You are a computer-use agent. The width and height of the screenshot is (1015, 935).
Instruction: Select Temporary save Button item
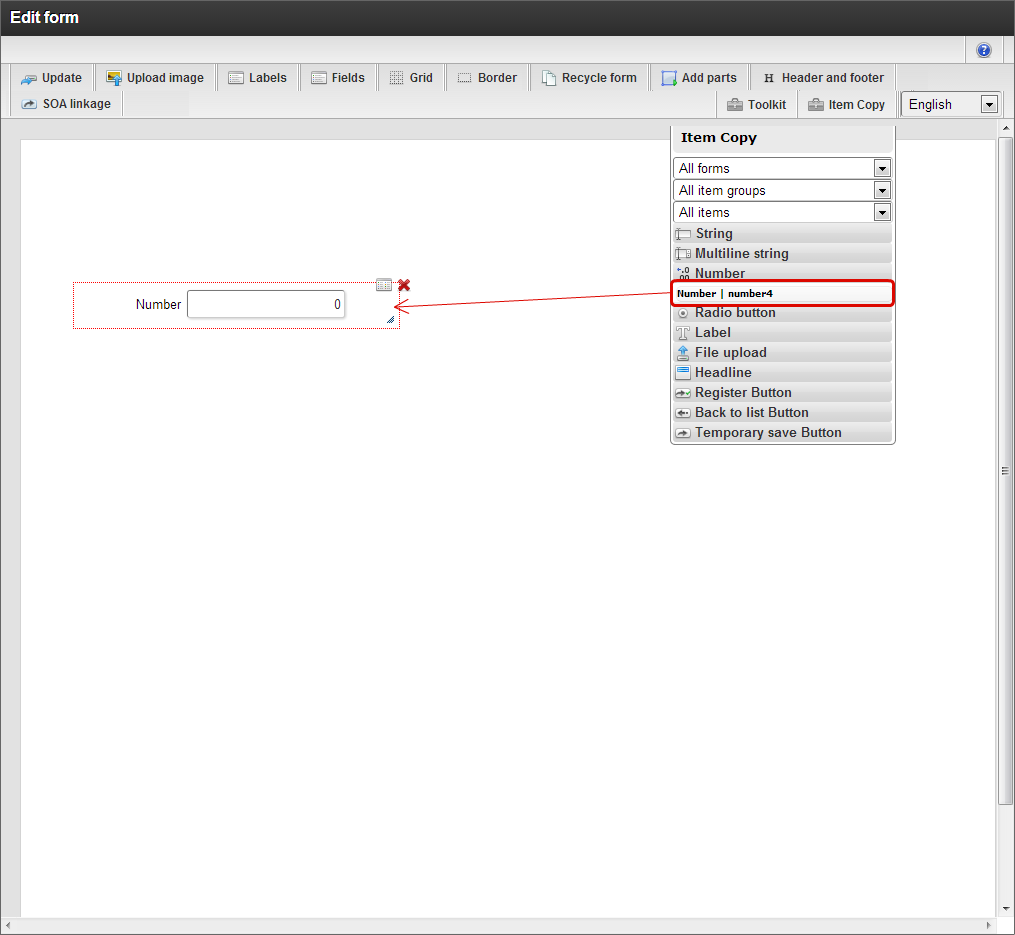pos(782,433)
